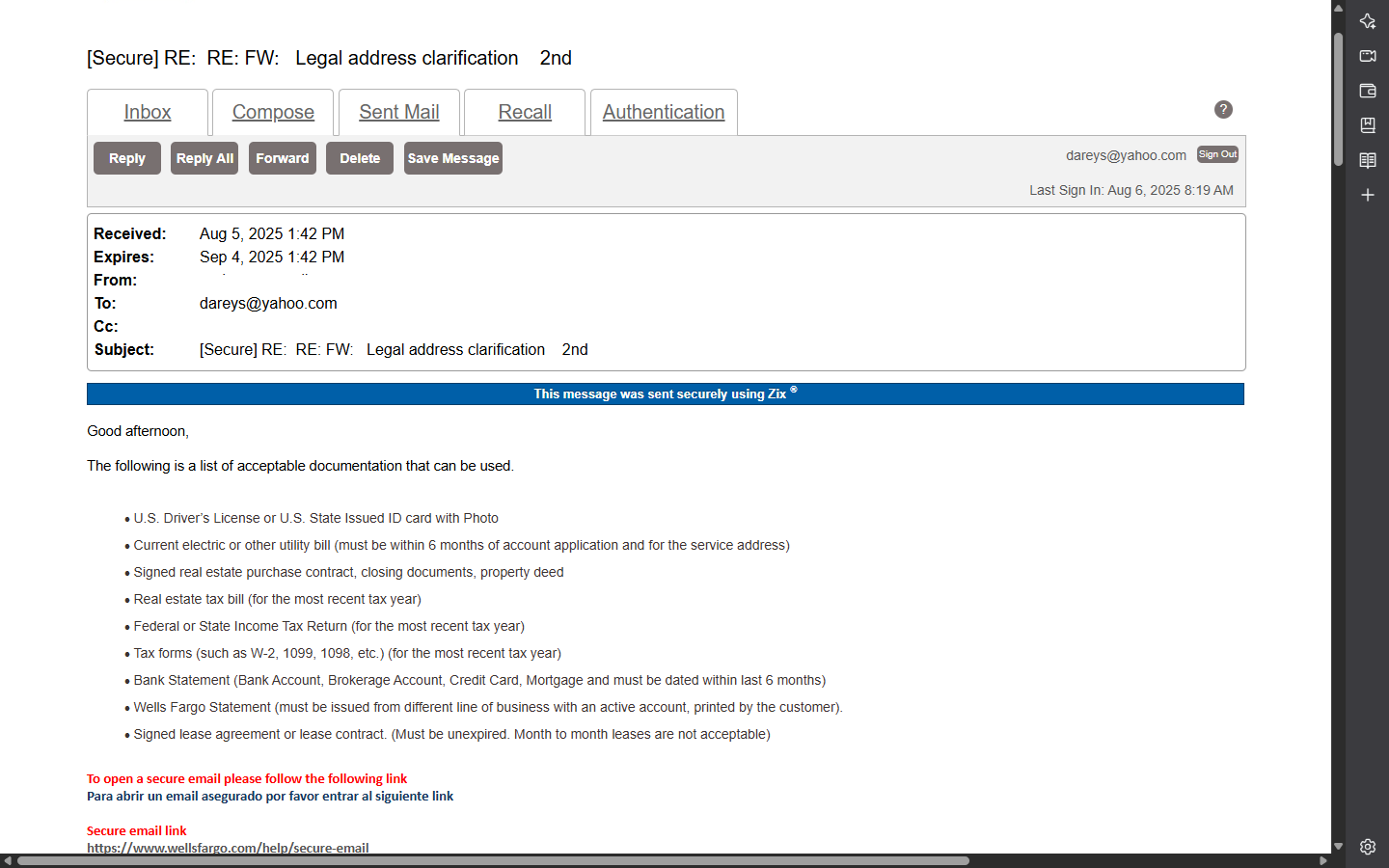This screenshot has width=1389, height=868.
Task: Click the 'Tax forms (such as W-2' bullet item
Action: [x=347, y=653]
